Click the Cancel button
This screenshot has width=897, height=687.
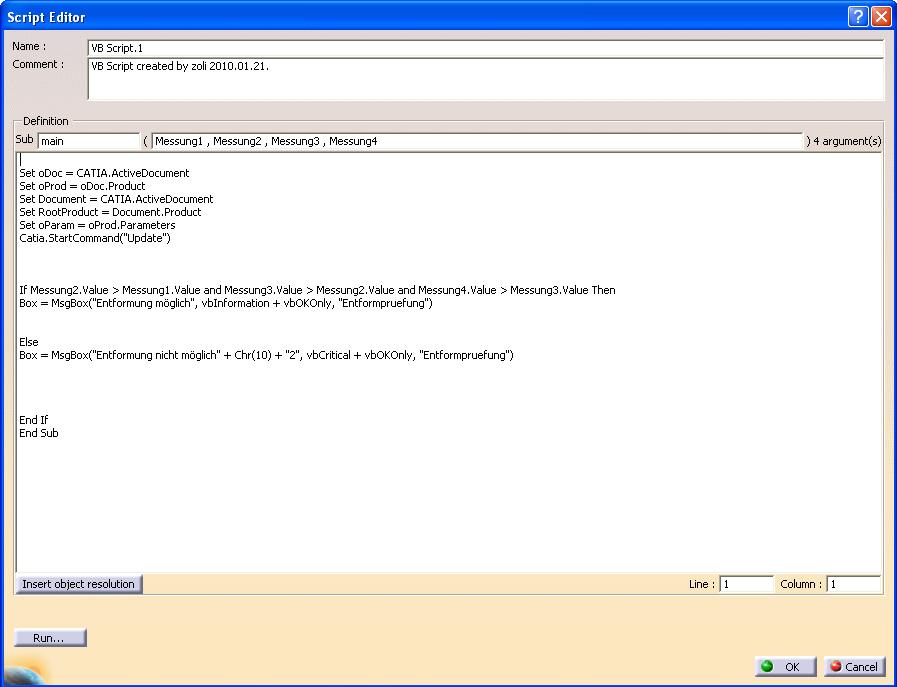pos(855,666)
